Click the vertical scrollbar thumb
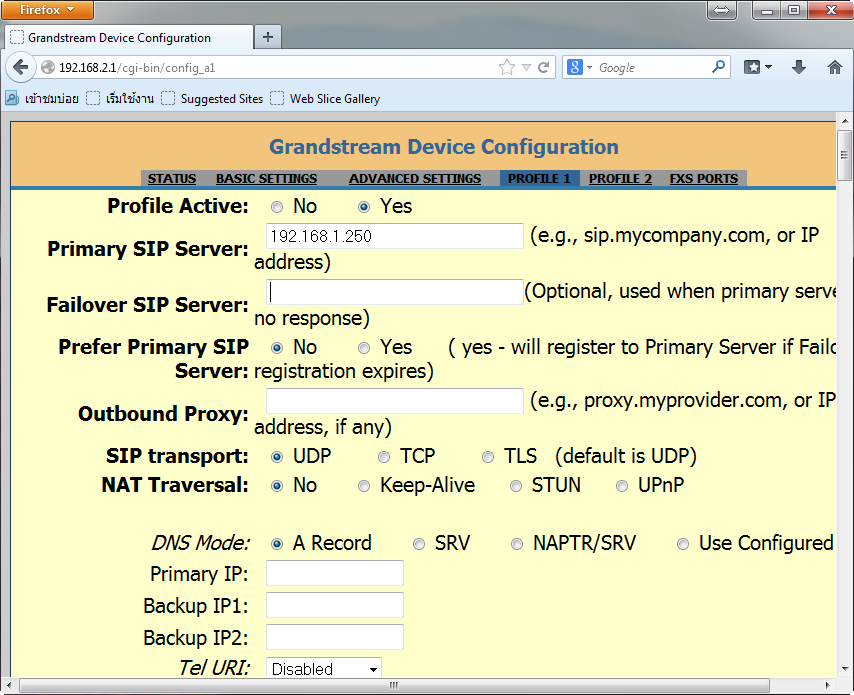This screenshot has width=854, height=695. pyautogui.click(x=844, y=155)
